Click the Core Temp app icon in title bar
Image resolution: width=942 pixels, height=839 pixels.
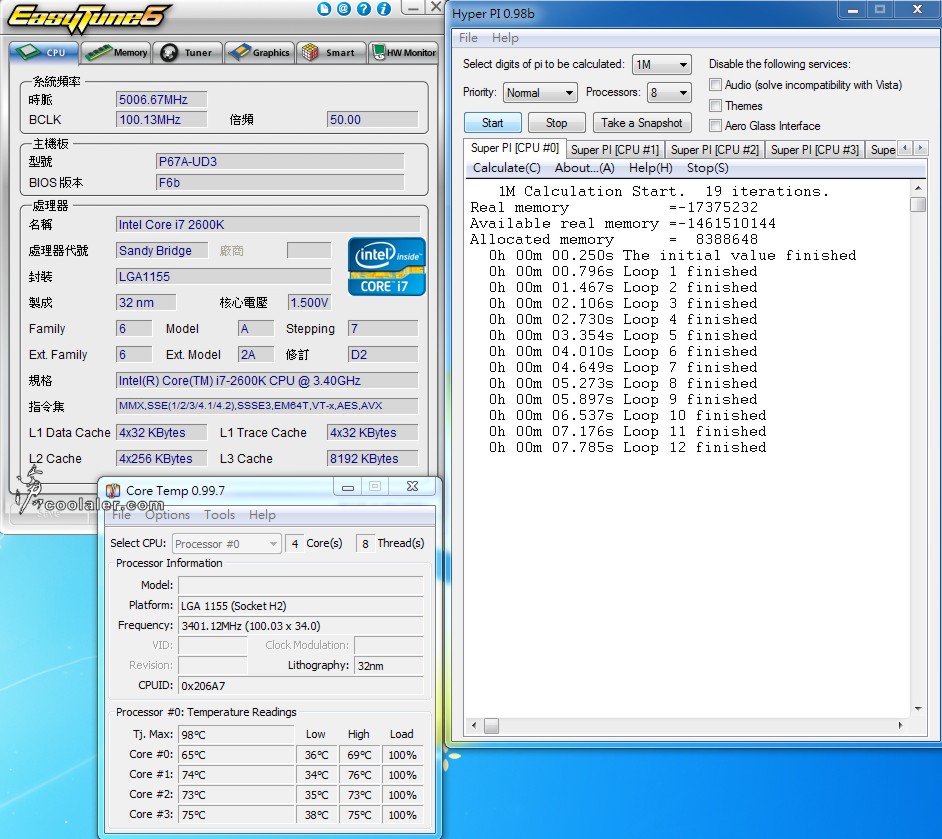pos(112,490)
